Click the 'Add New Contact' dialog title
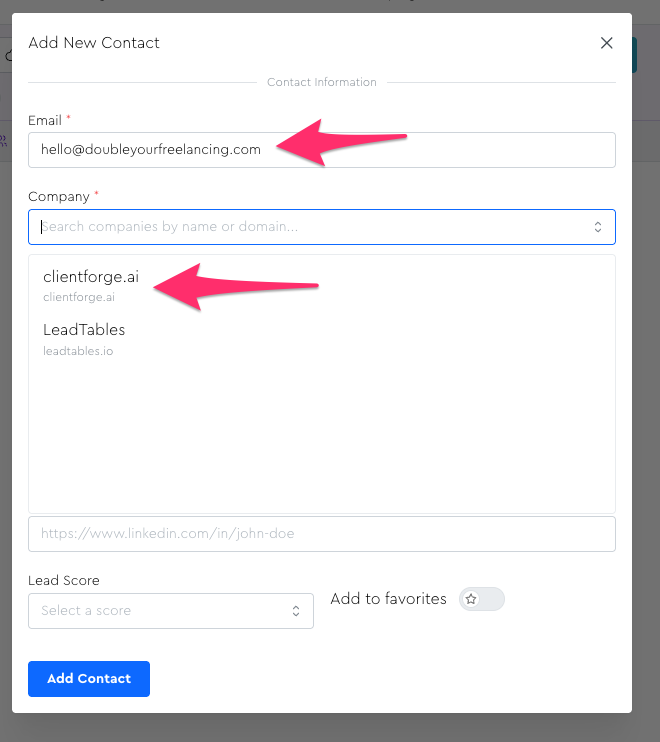 94,43
